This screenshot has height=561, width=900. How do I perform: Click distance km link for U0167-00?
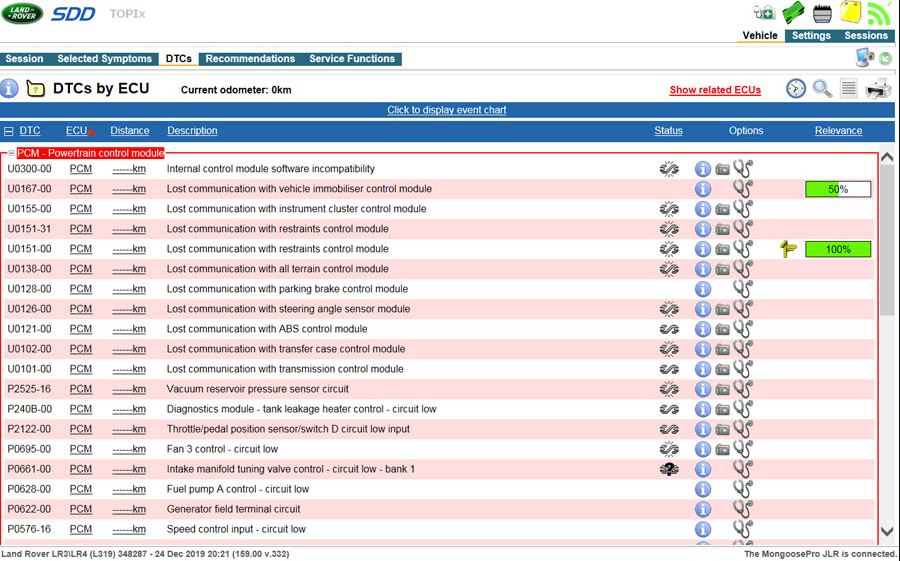pos(129,189)
